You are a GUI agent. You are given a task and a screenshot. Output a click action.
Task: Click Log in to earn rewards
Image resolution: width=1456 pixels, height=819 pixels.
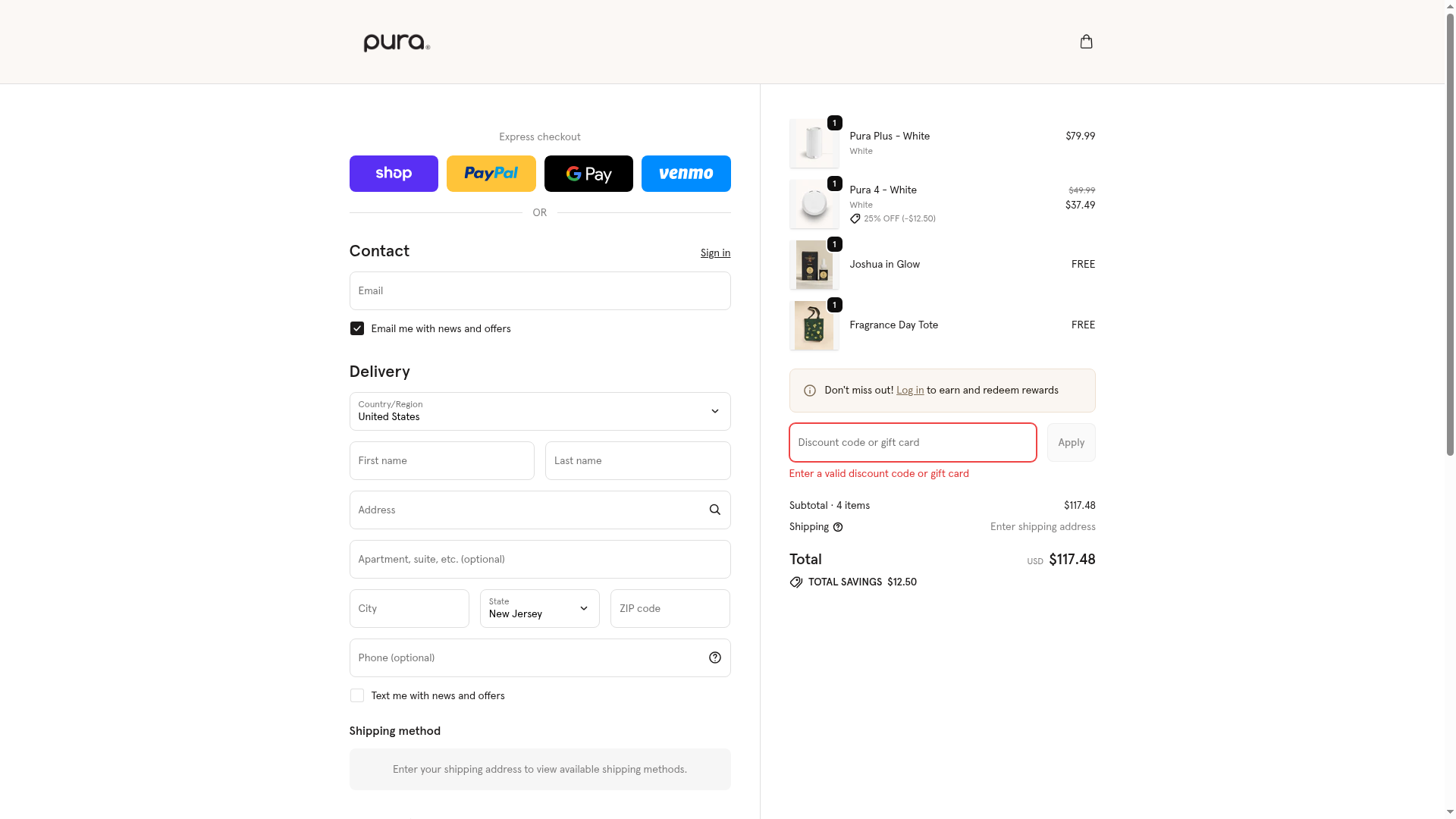pos(910,391)
